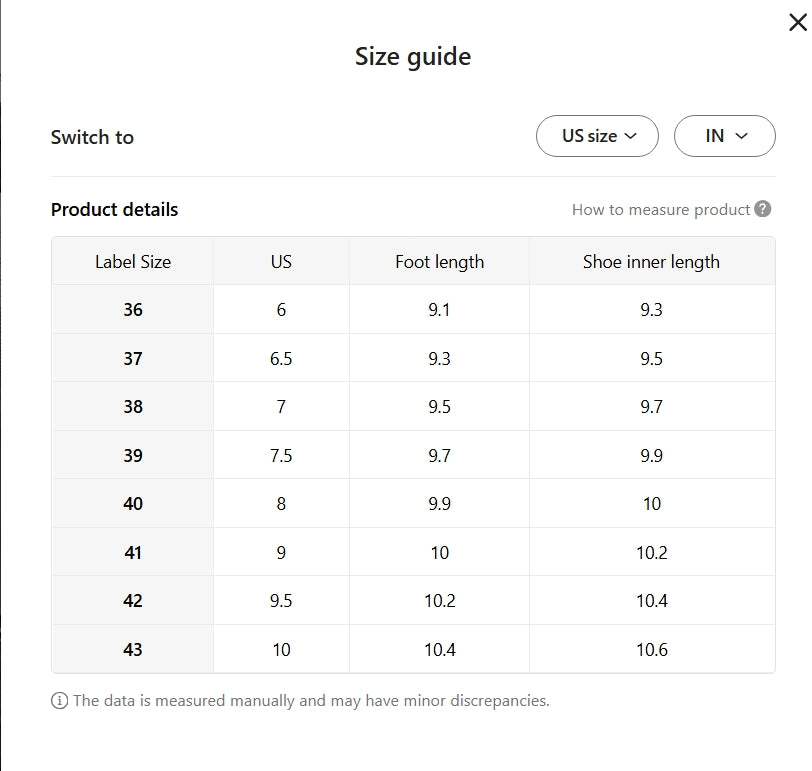
Task: Open the IN unit dropdown
Action: point(725,136)
